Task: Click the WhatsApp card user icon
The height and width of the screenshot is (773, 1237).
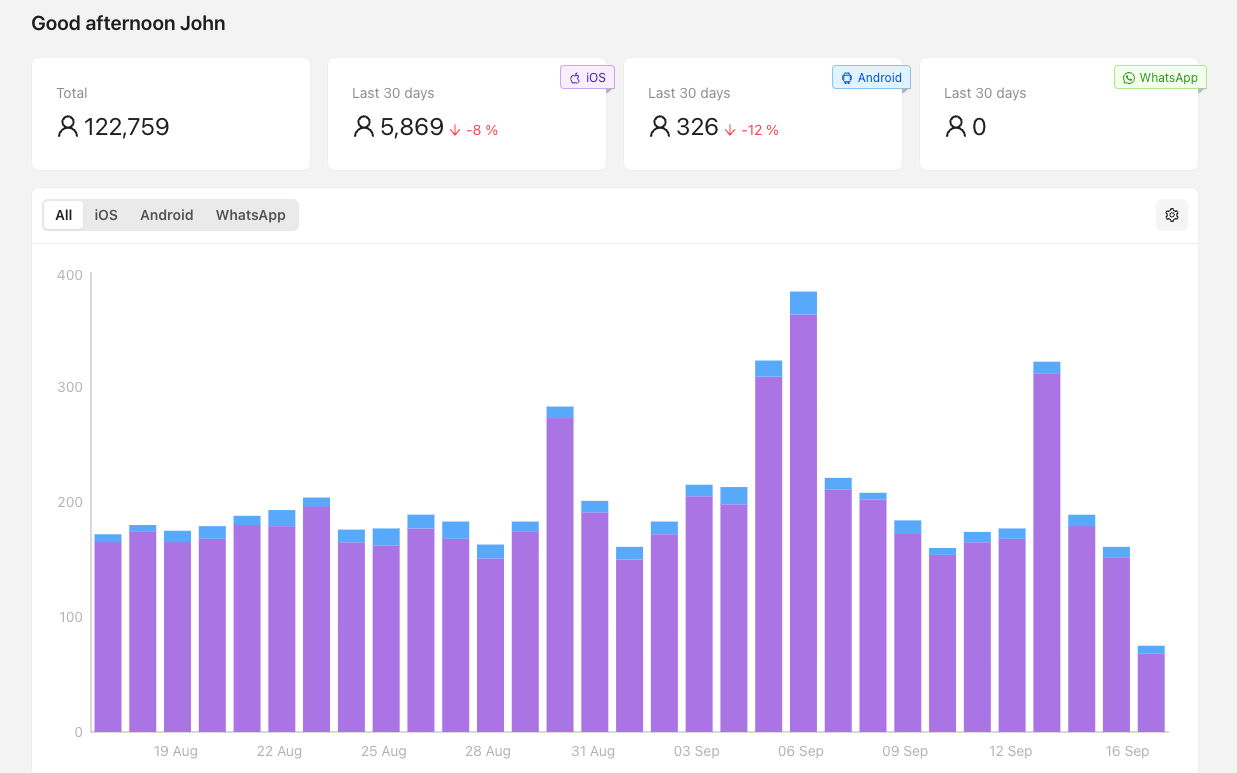Action: tap(956, 127)
